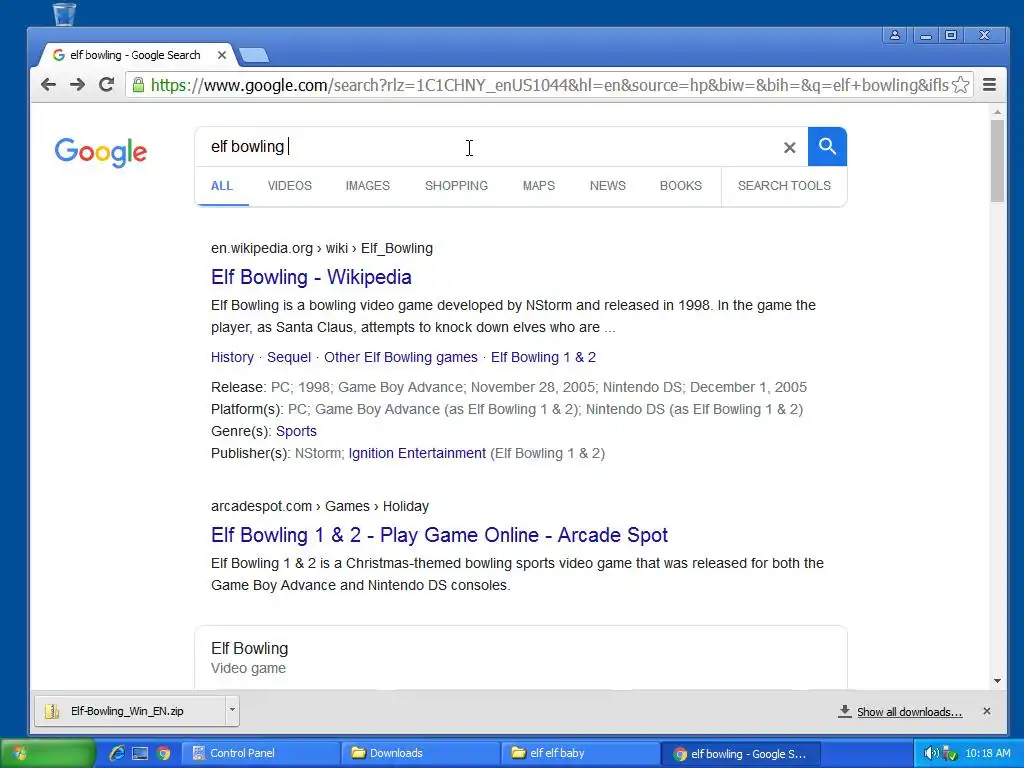Click the scrollbar down arrow
Viewport: 1024px width, 768px height.
click(x=997, y=680)
